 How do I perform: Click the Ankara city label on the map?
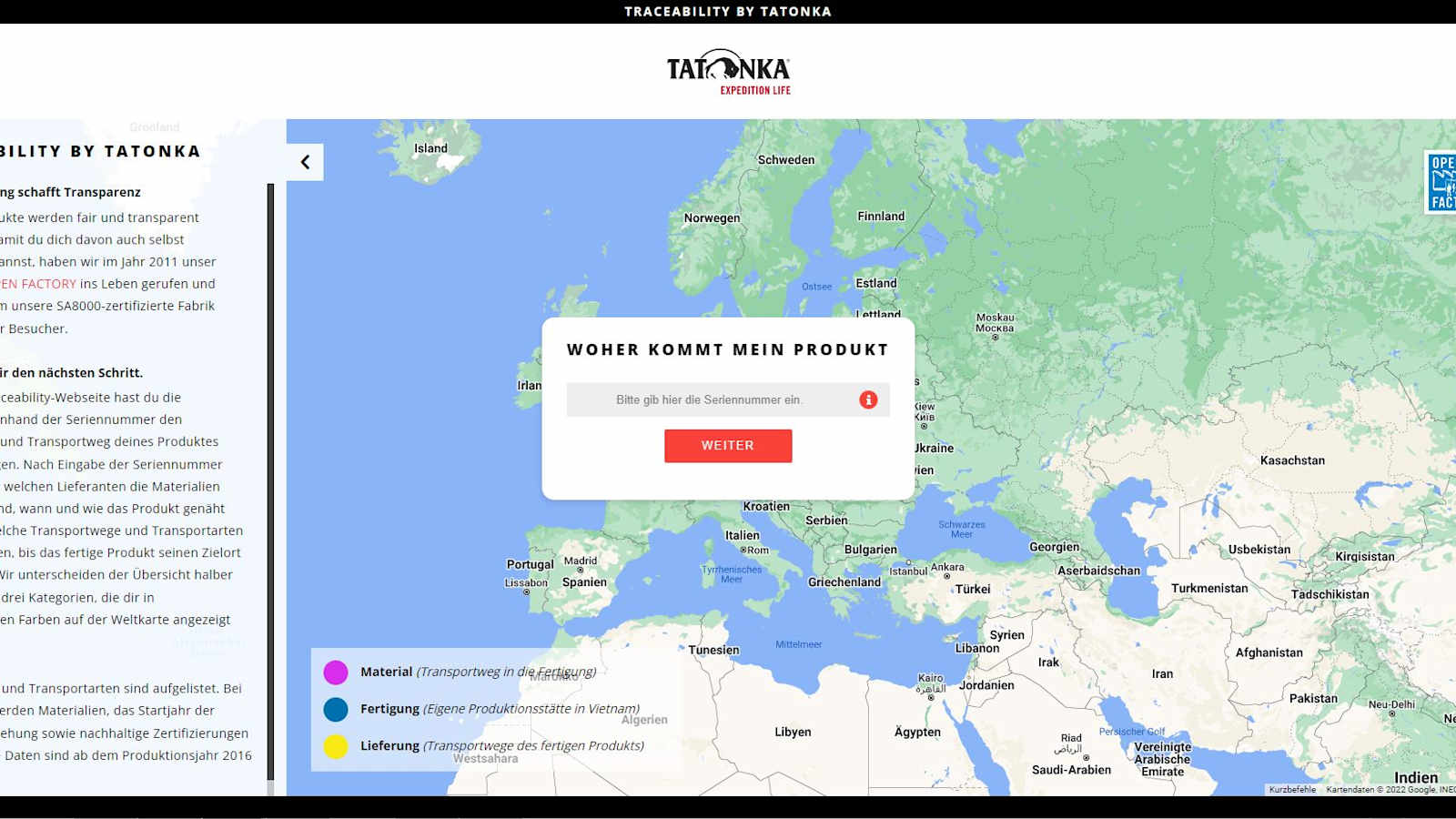tap(947, 567)
